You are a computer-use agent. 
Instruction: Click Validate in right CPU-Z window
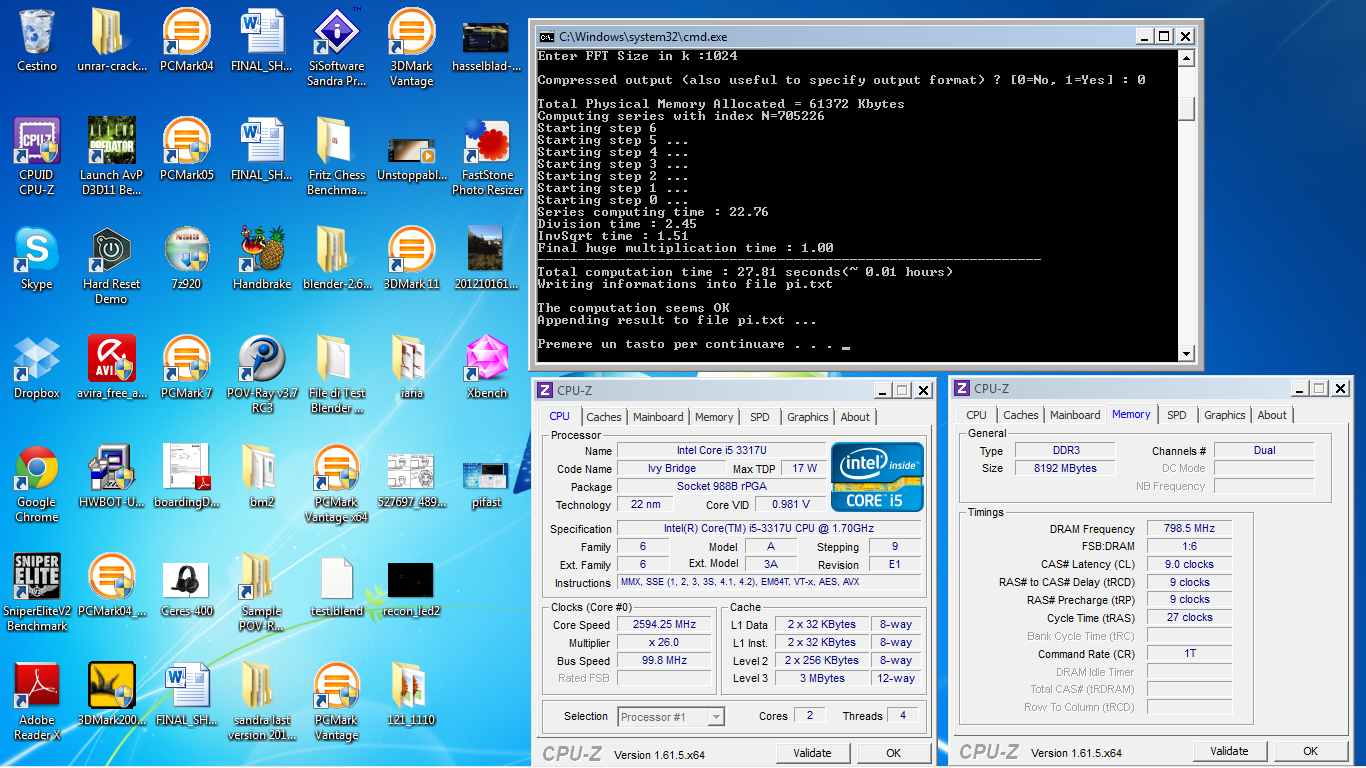click(1229, 751)
